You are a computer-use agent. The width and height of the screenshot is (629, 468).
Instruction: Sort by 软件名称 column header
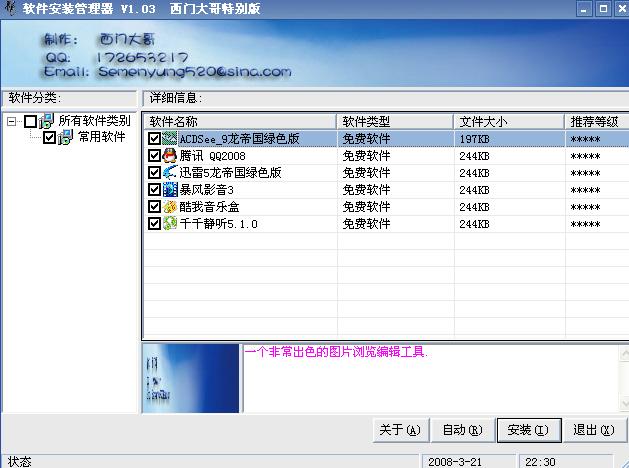coord(239,122)
